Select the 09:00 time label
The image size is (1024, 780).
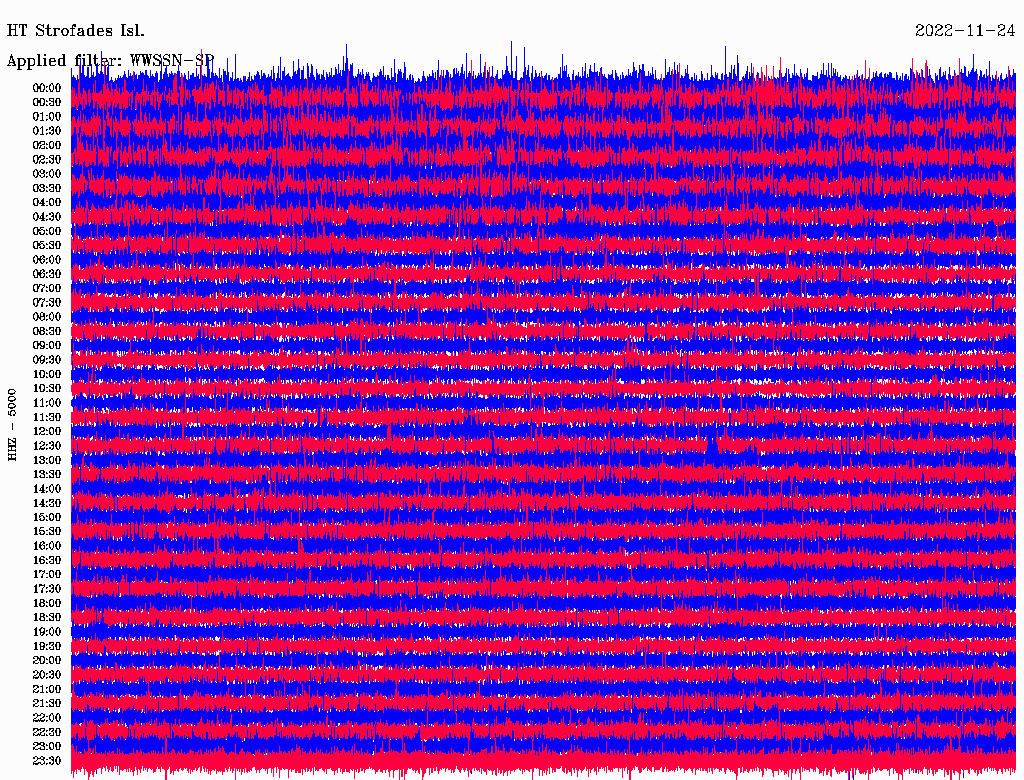point(47,346)
